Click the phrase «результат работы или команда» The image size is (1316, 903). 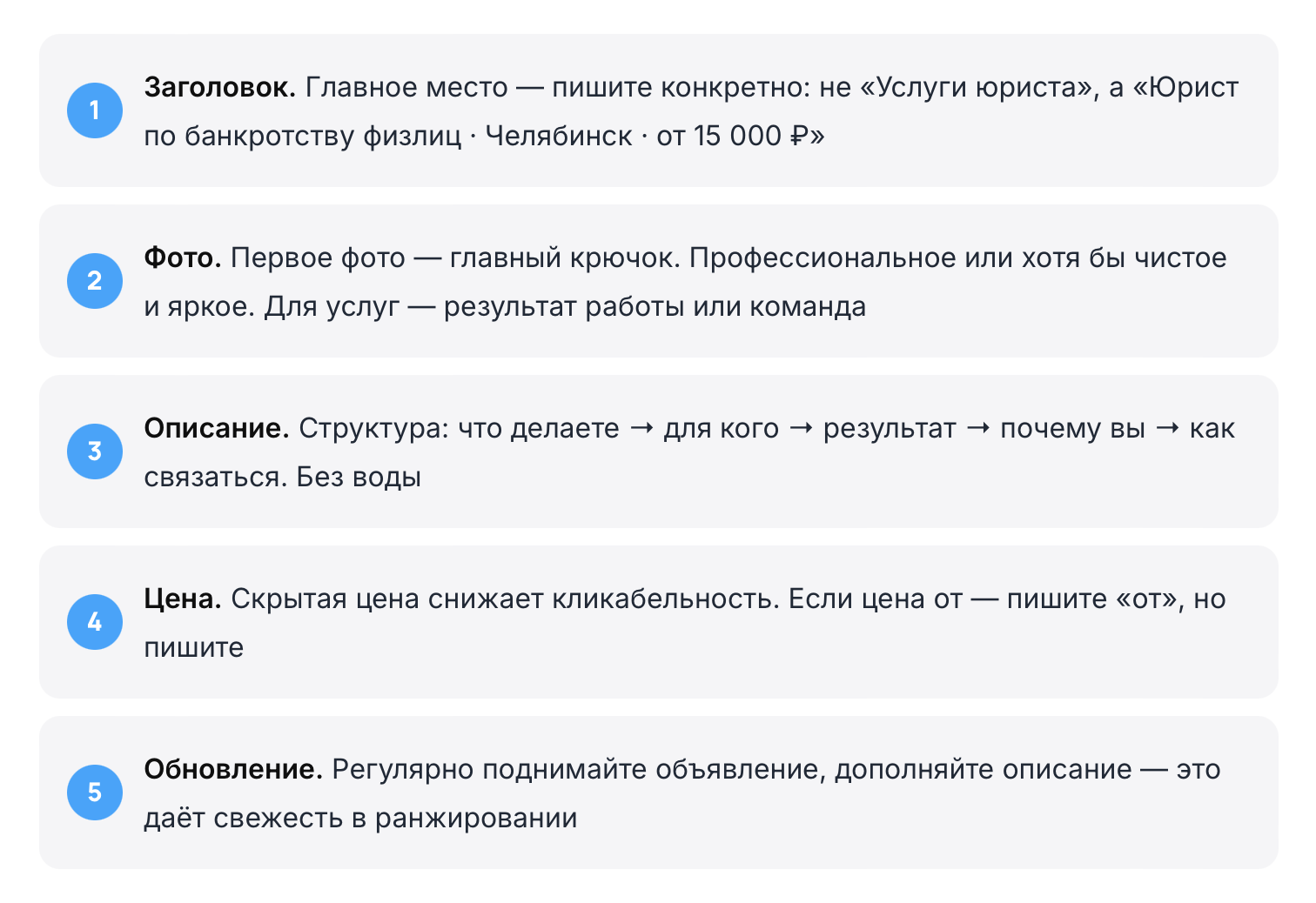point(655,306)
